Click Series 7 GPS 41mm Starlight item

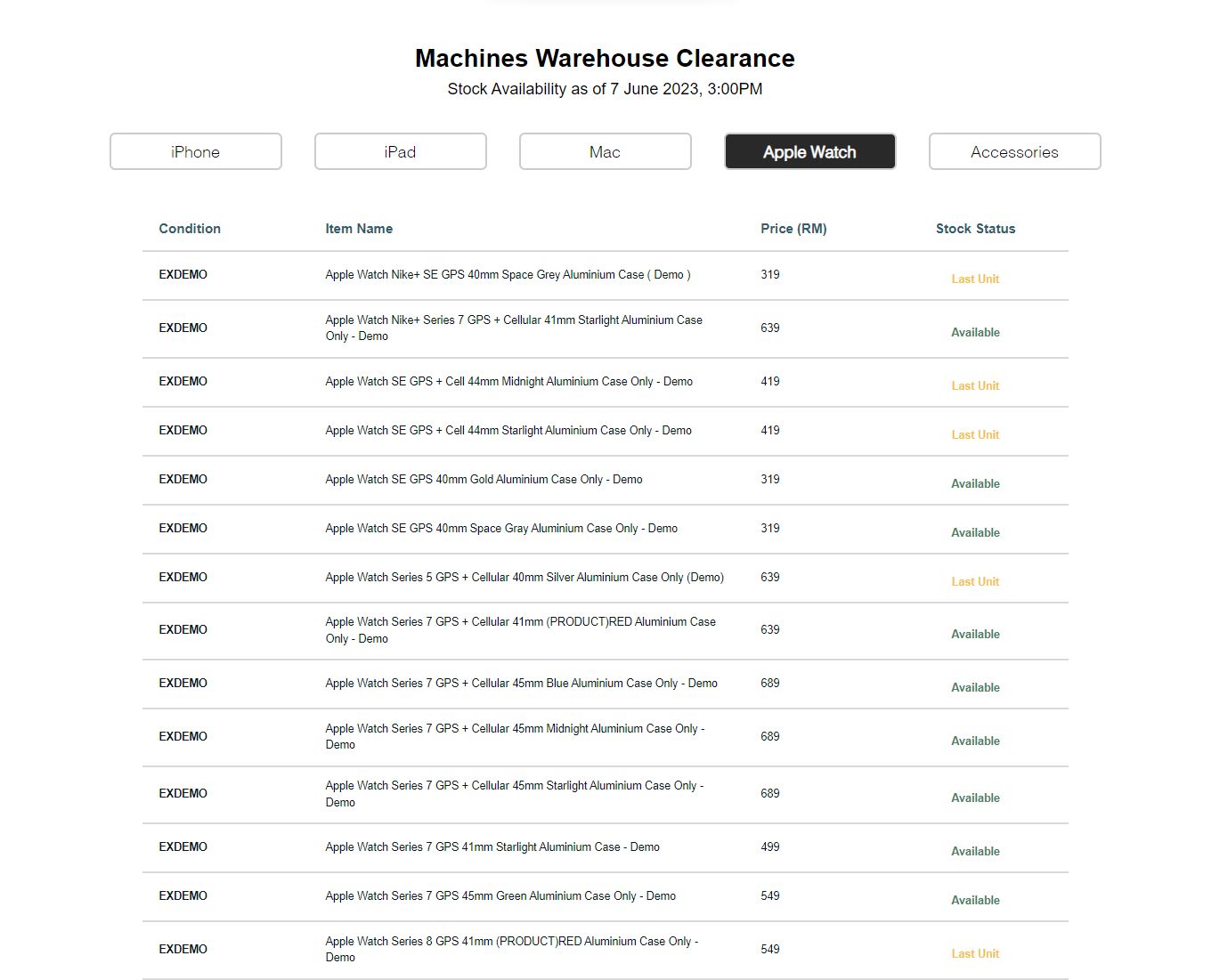click(492, 846)
